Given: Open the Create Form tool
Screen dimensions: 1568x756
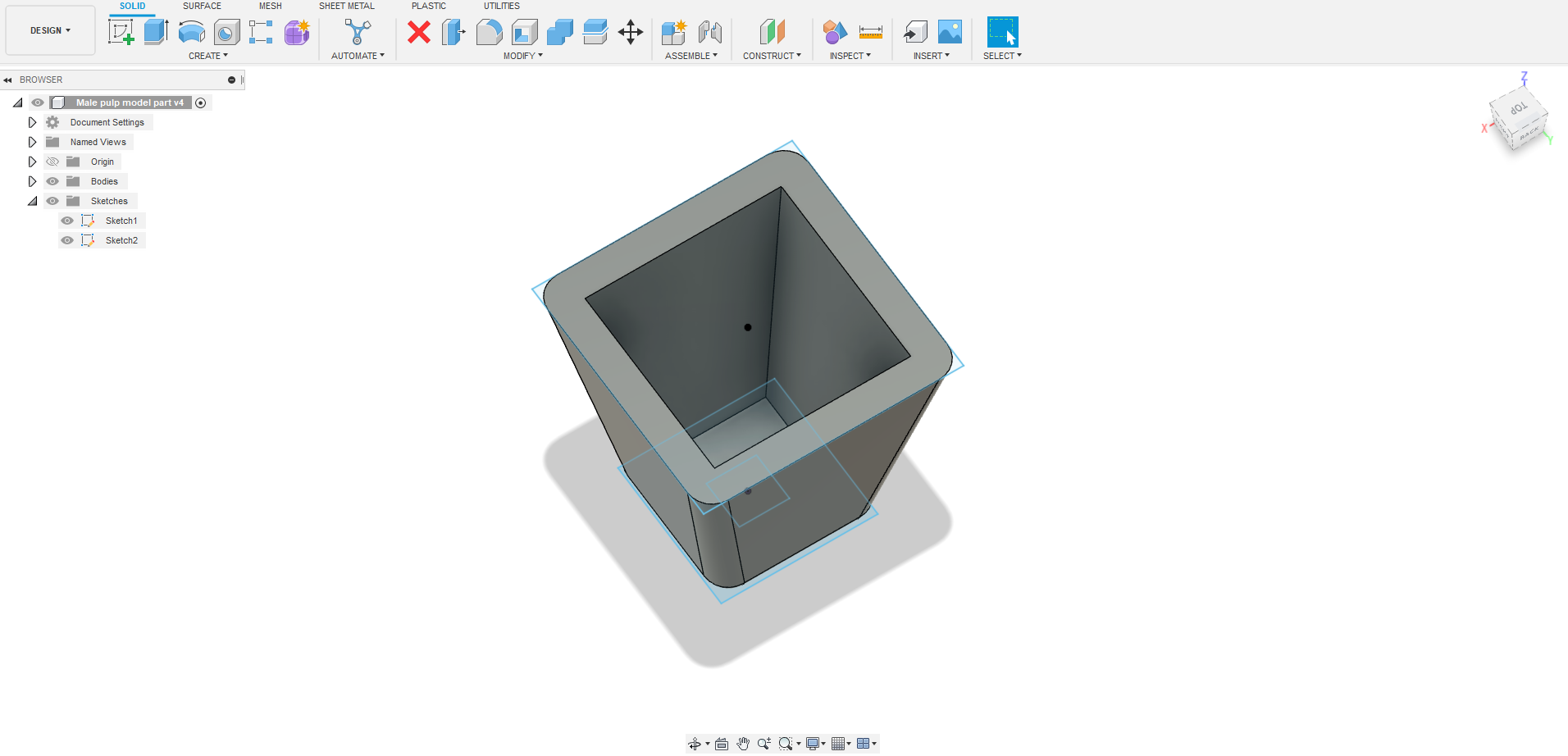Looking at the screenshot, I should click(x=297, y=32).
